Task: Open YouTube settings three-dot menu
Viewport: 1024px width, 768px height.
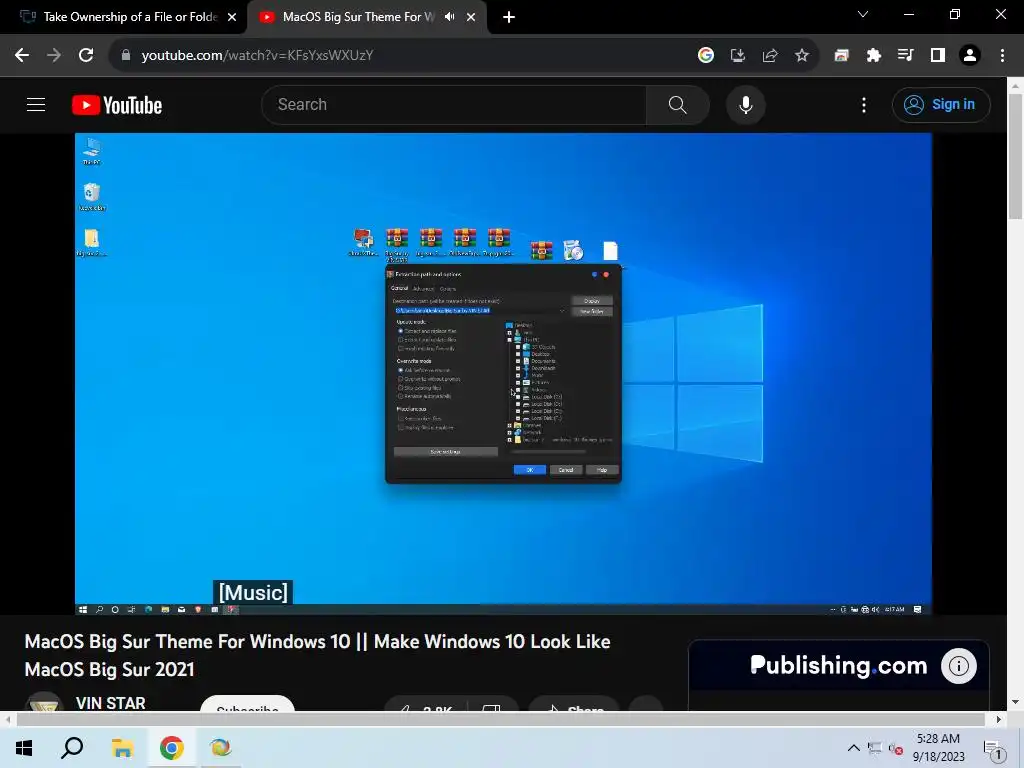Action: [x=864, y=104]
